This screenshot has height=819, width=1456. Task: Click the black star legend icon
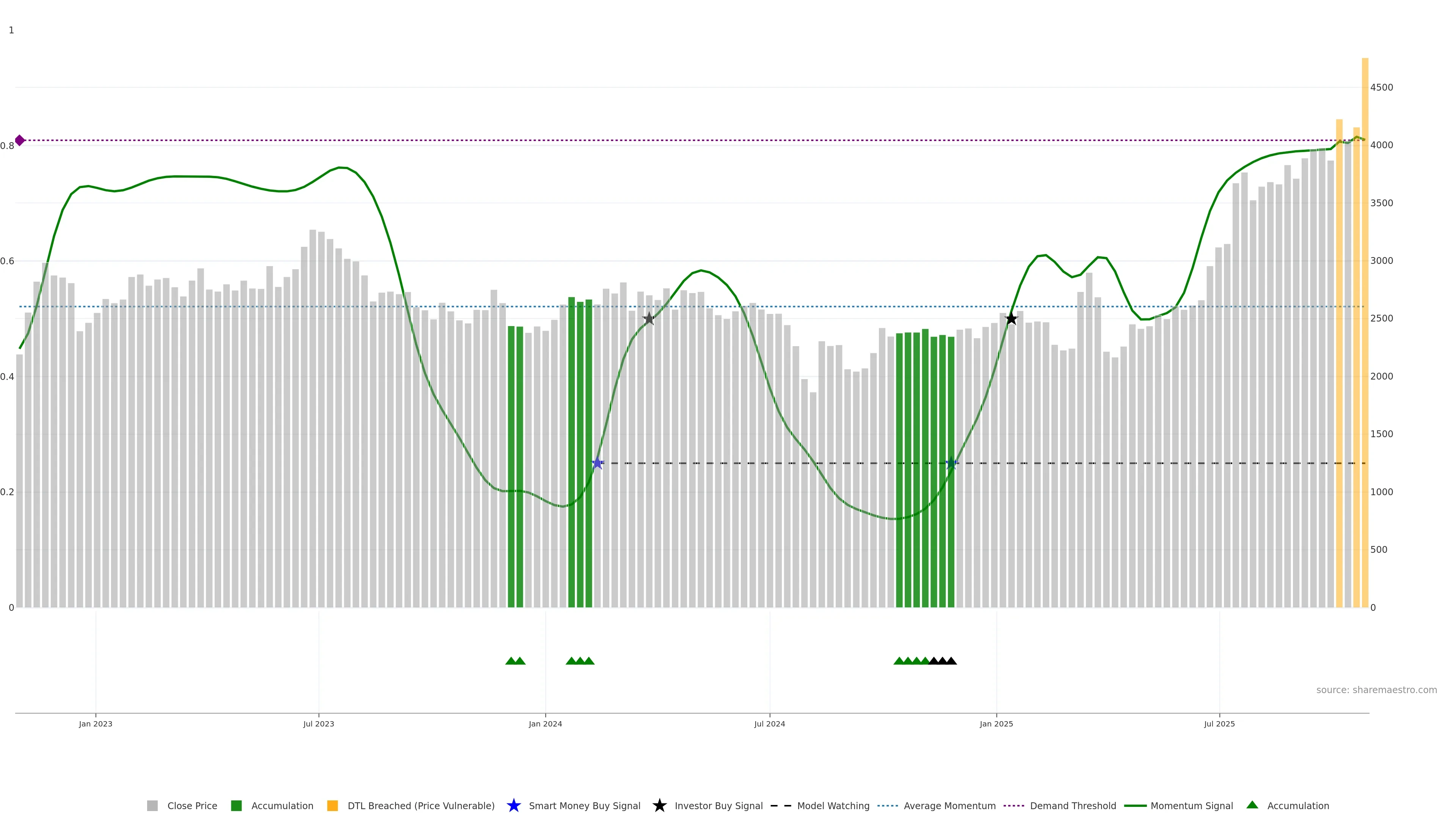[659, 805]
